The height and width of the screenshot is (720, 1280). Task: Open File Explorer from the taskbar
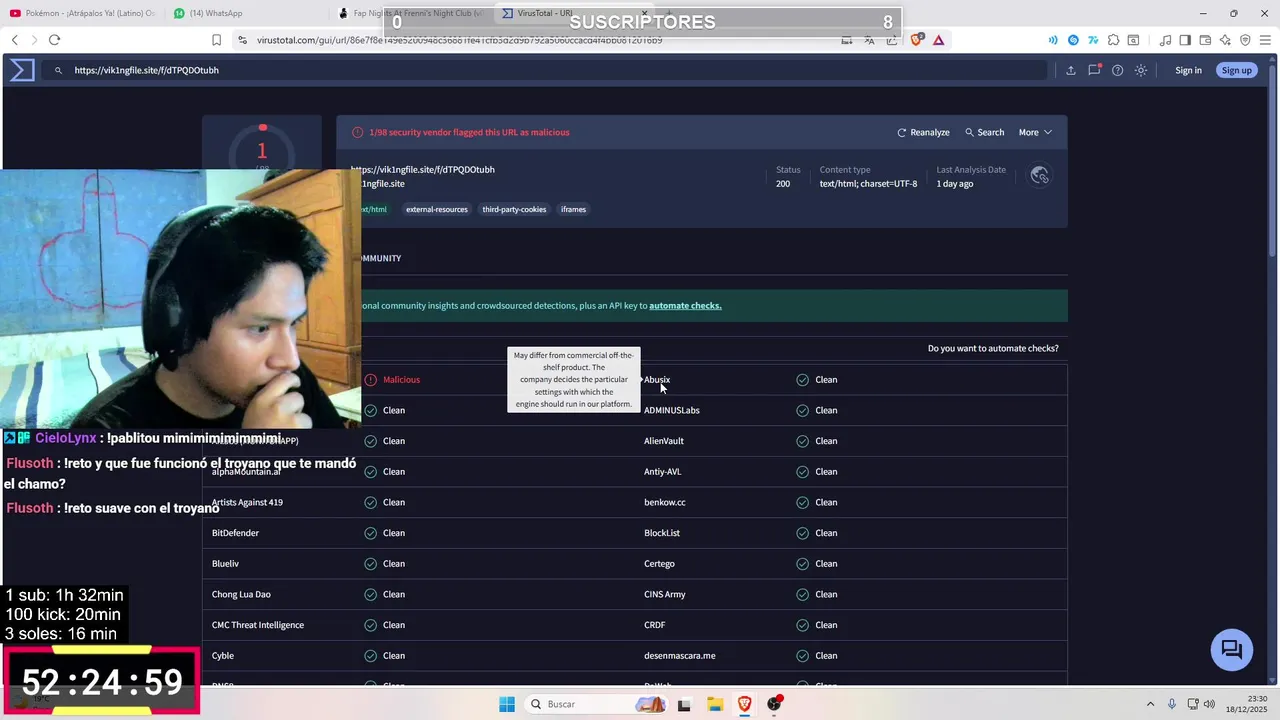click(x=715, y=704)
